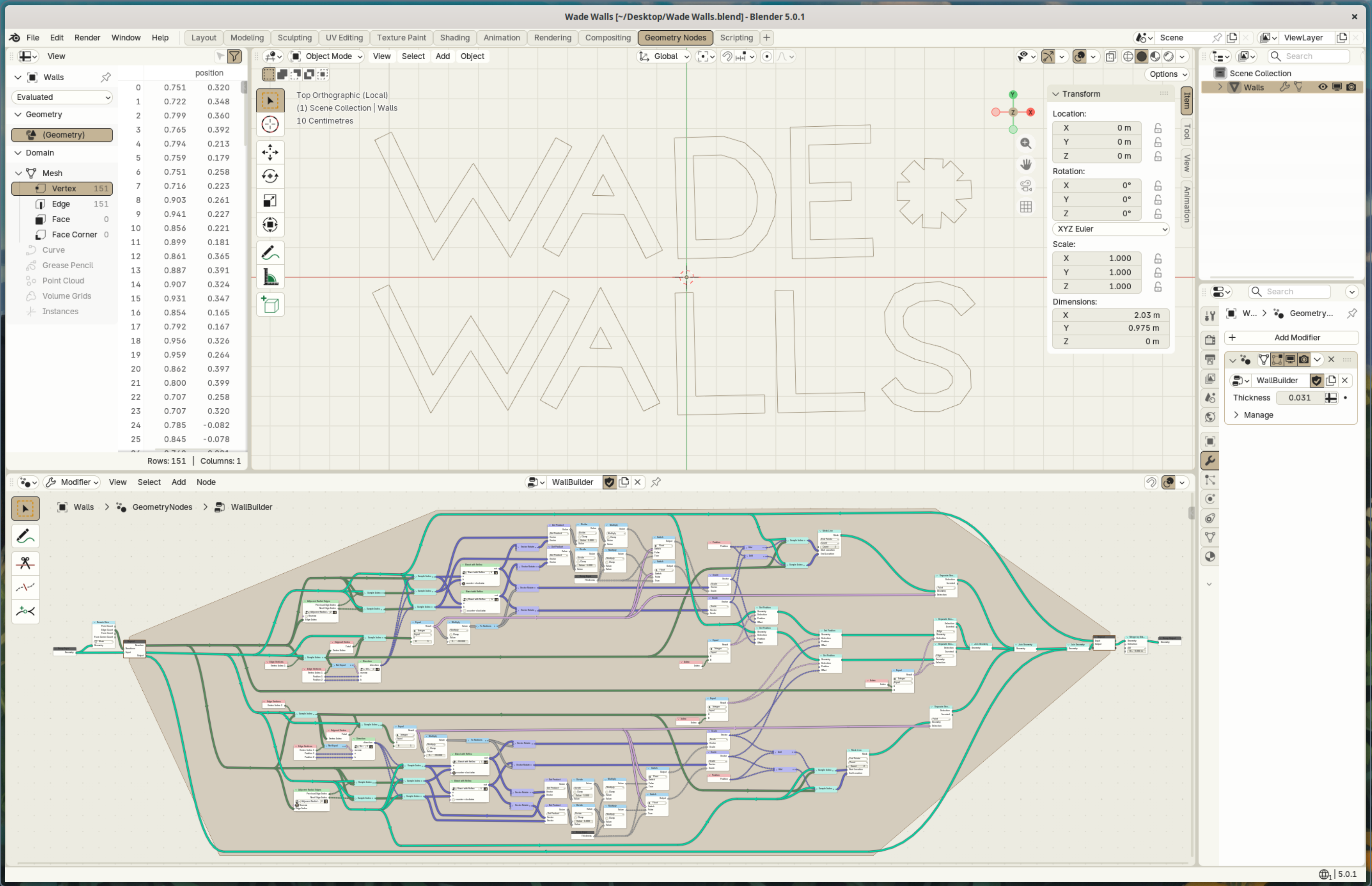Click the Add Modifier button
The image size is (1372, 886).
1291,338
